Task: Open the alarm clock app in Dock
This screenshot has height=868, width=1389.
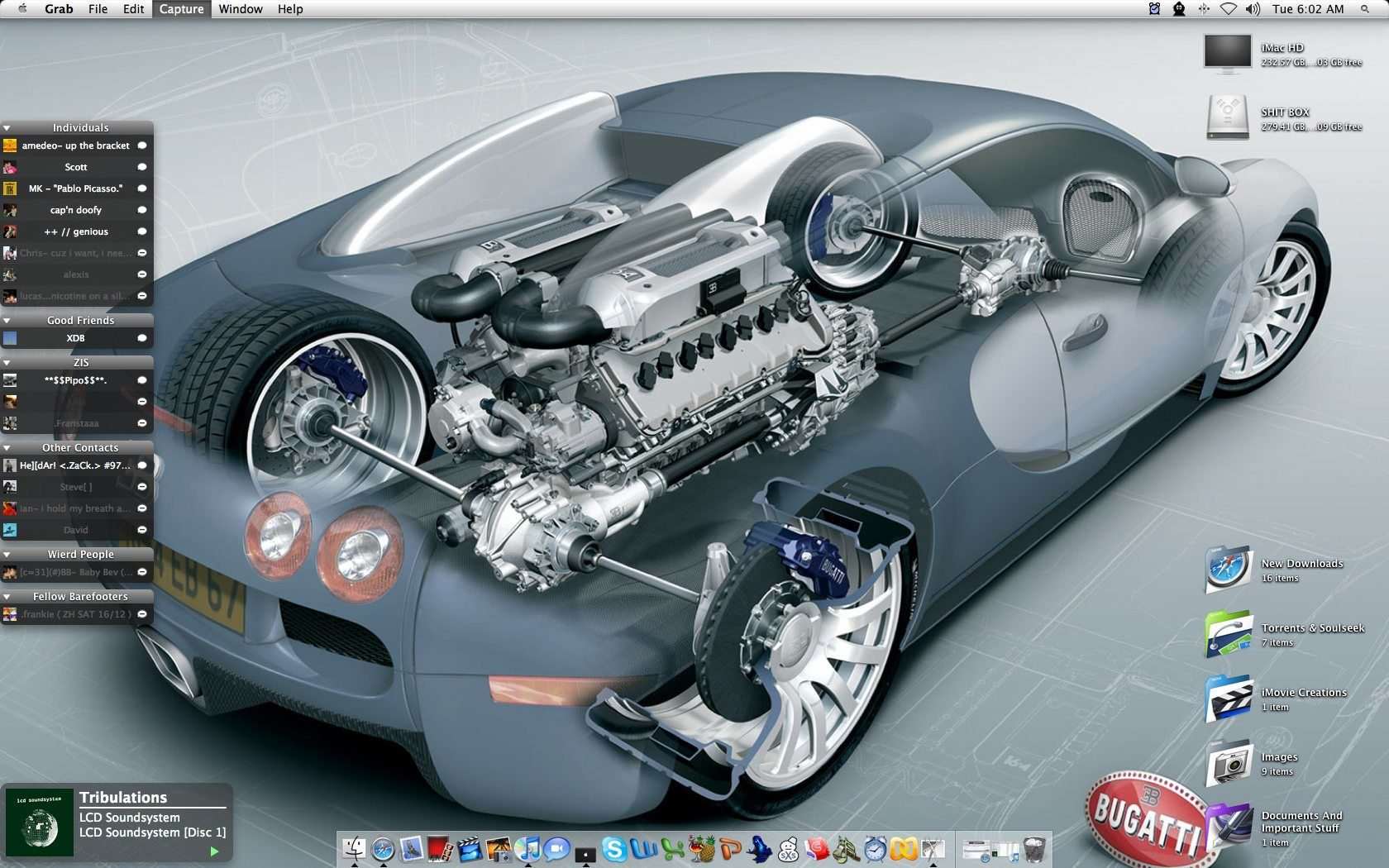Action: (x=876, y=848)
